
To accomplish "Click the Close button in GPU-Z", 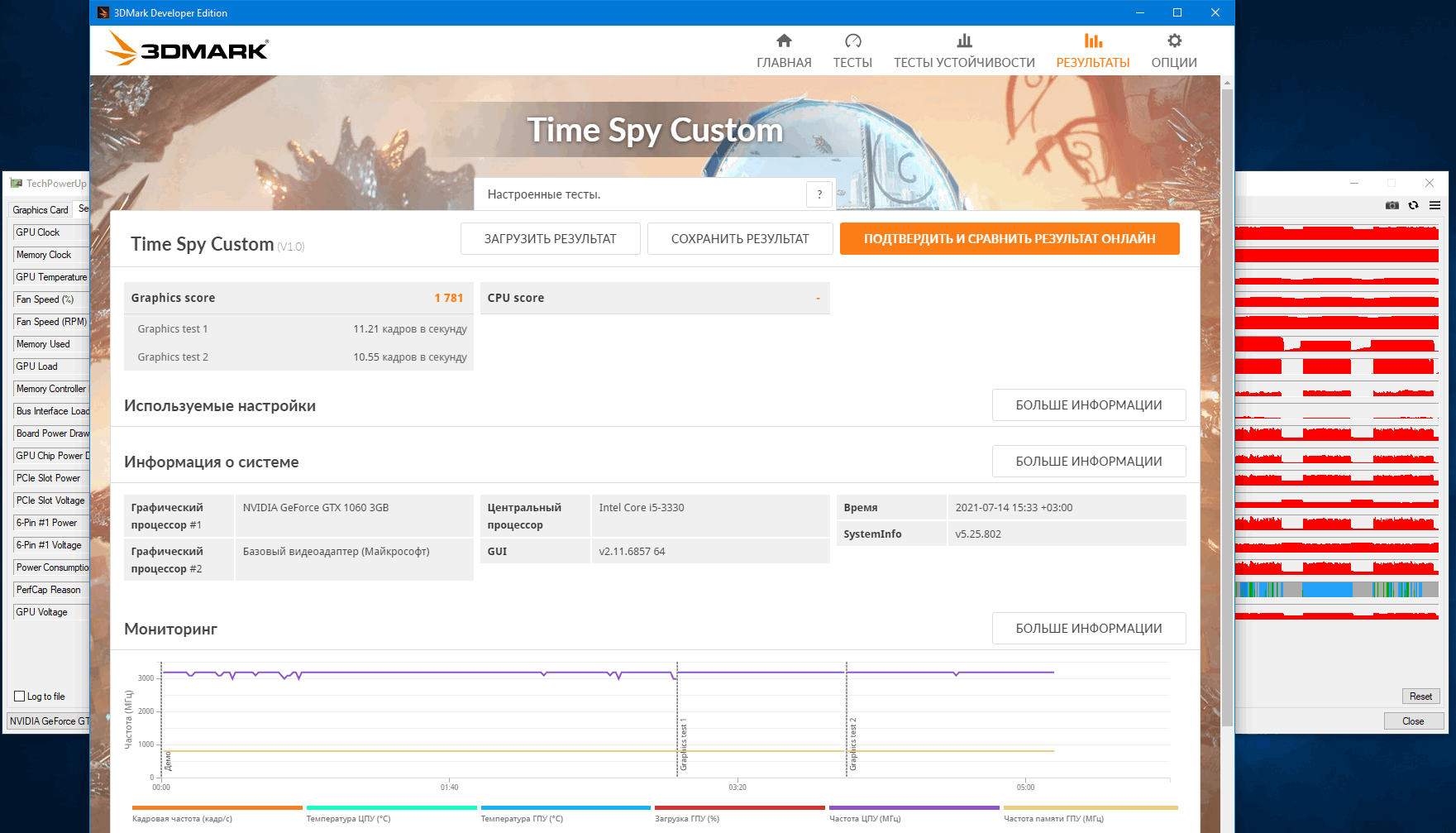I will pyautogui.click(x=1413, y=721).
